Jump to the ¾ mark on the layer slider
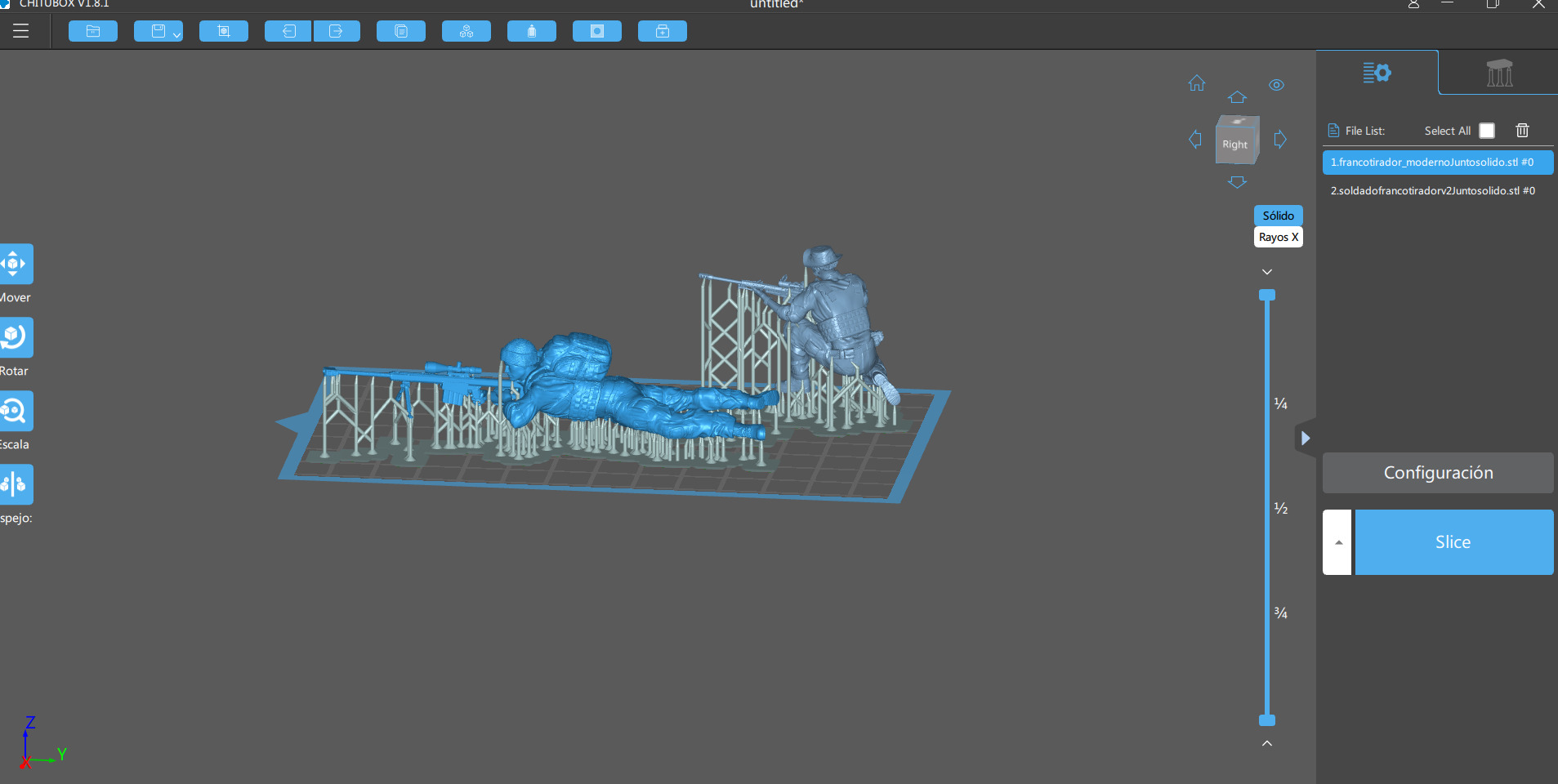Screen dimensions: 1558x784 pos(1280,612)
